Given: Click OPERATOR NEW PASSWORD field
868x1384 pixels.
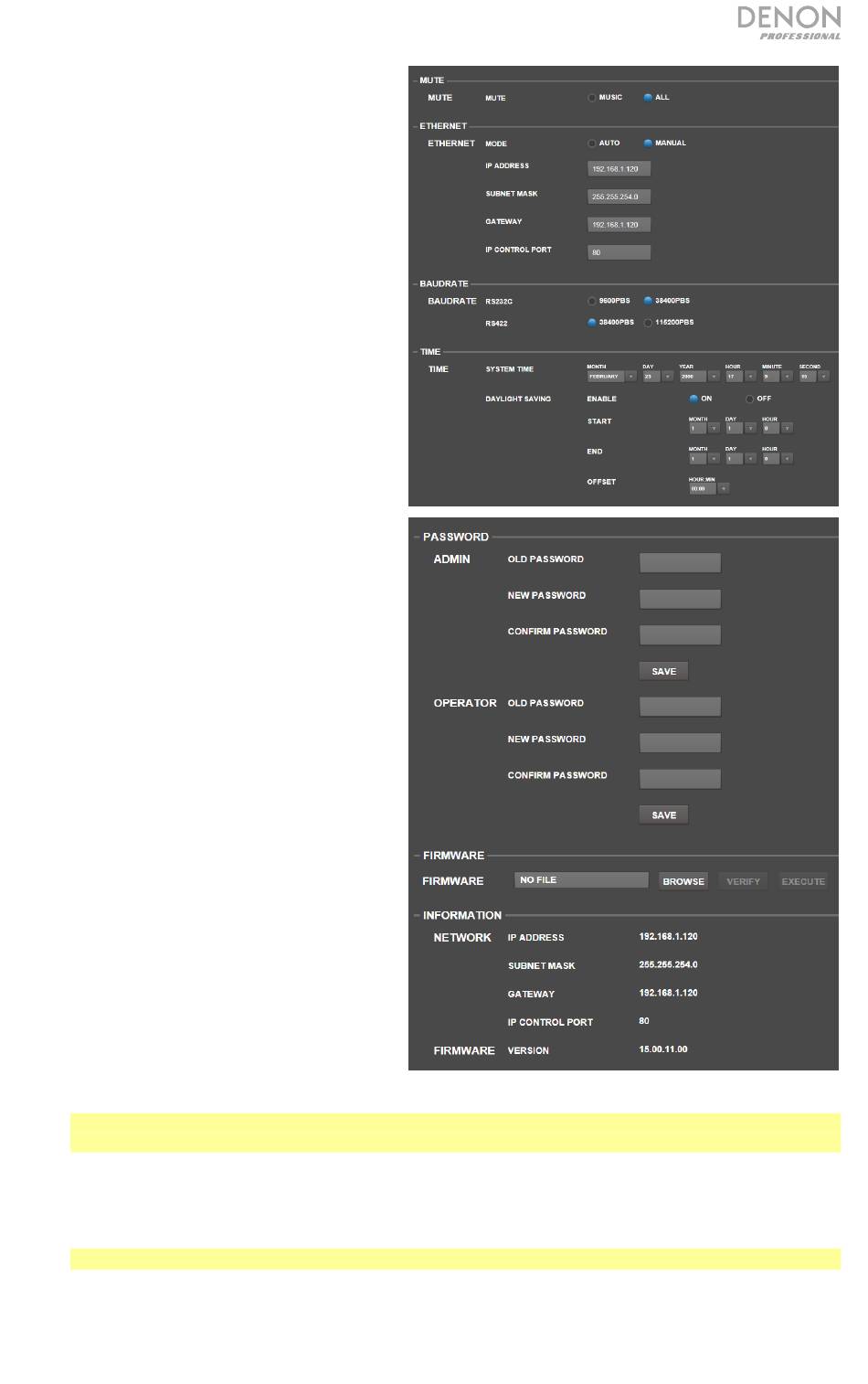Looking at the screenshot, I should tap(680, 742).
